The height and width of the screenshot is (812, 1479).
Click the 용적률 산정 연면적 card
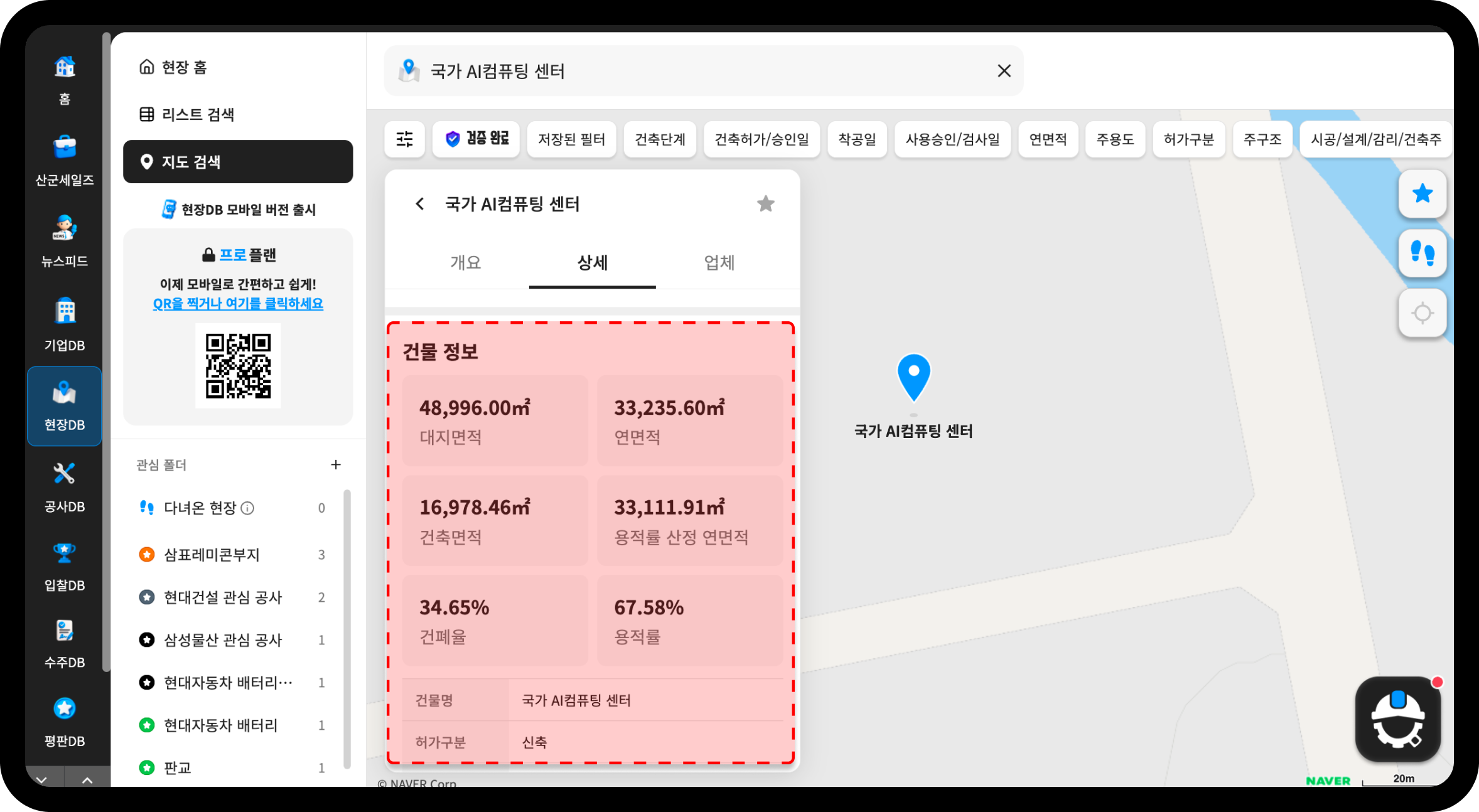(690, 520)
